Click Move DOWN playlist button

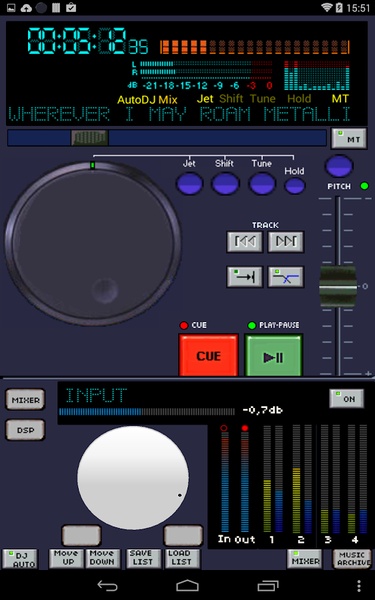click(103, 559)
